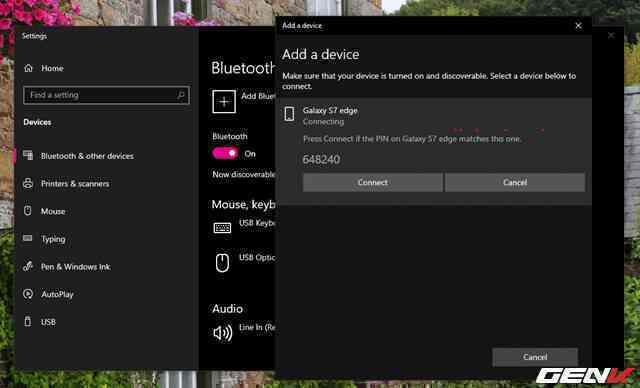Image resolution: width=640 pixels, height=388 pixels.
Task: Open AutoPlay settings page
Action: tap(57, 294)
